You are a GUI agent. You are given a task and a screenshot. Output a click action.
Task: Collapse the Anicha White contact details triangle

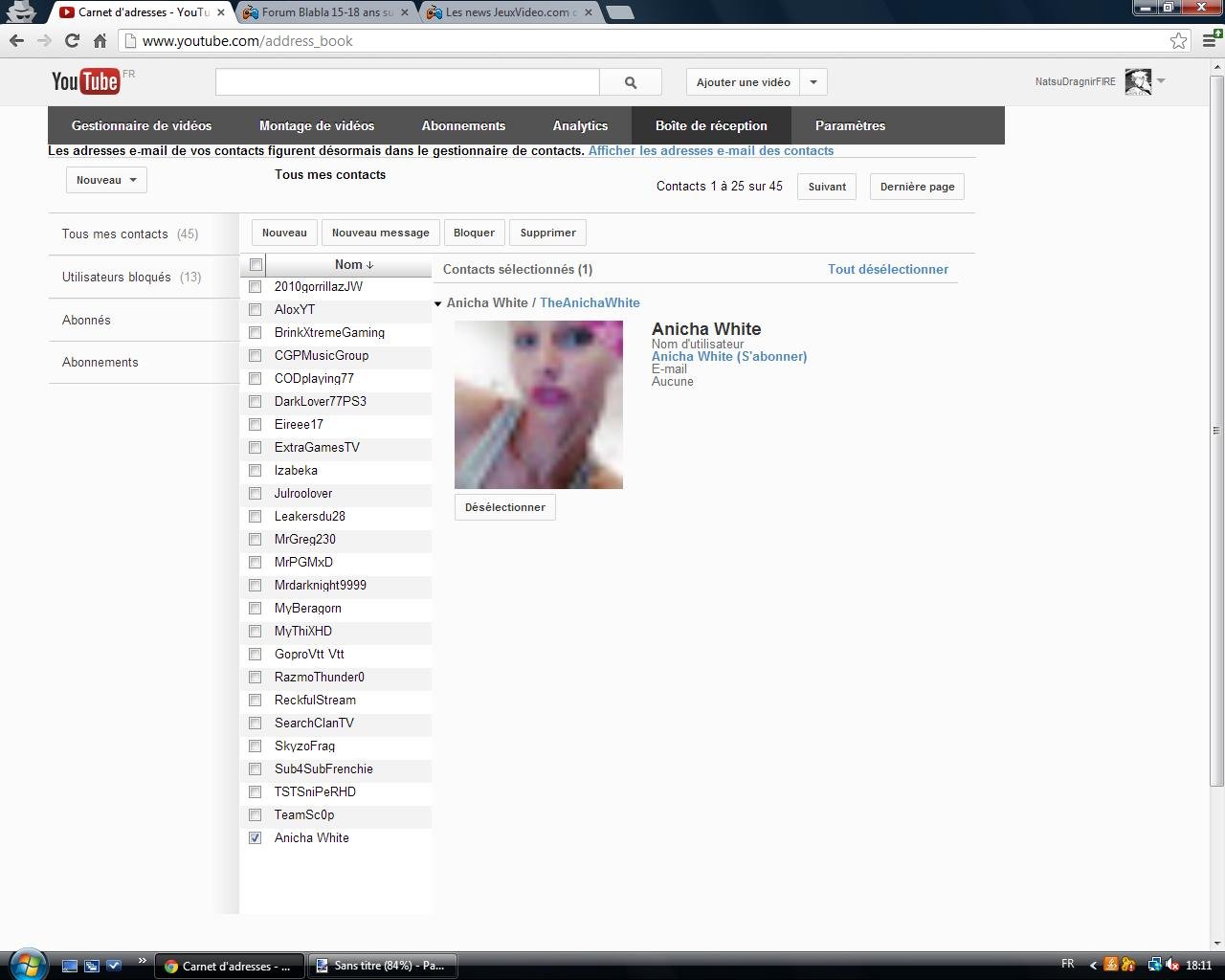[438, 303]
